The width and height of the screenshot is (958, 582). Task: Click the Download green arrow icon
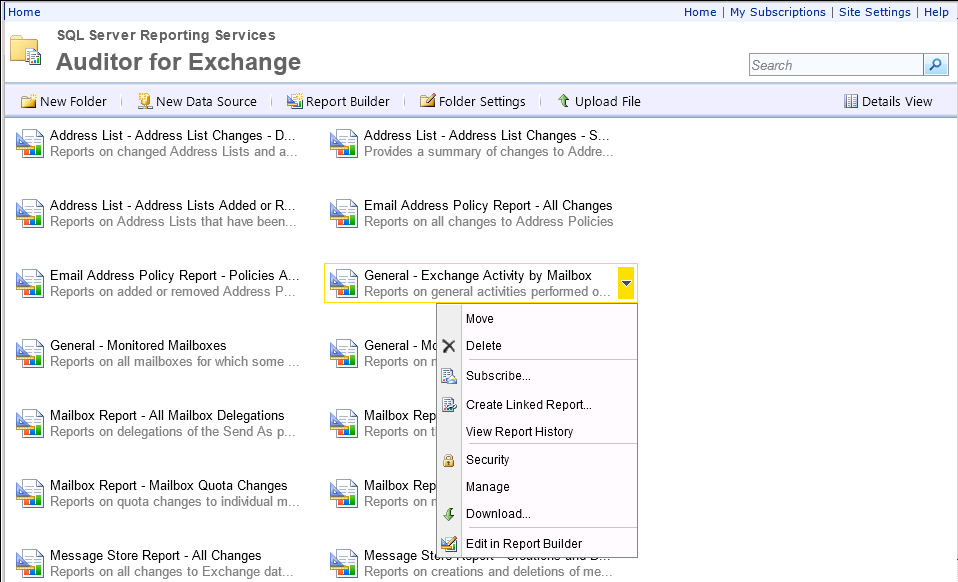449,514
